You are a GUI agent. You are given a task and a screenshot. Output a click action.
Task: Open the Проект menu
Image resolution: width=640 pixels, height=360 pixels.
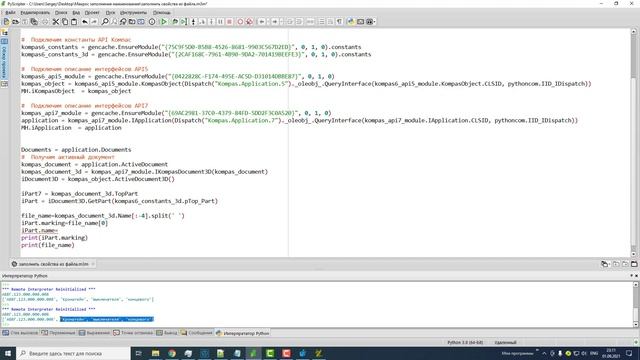pyautogui.click(x=92, y=13)
